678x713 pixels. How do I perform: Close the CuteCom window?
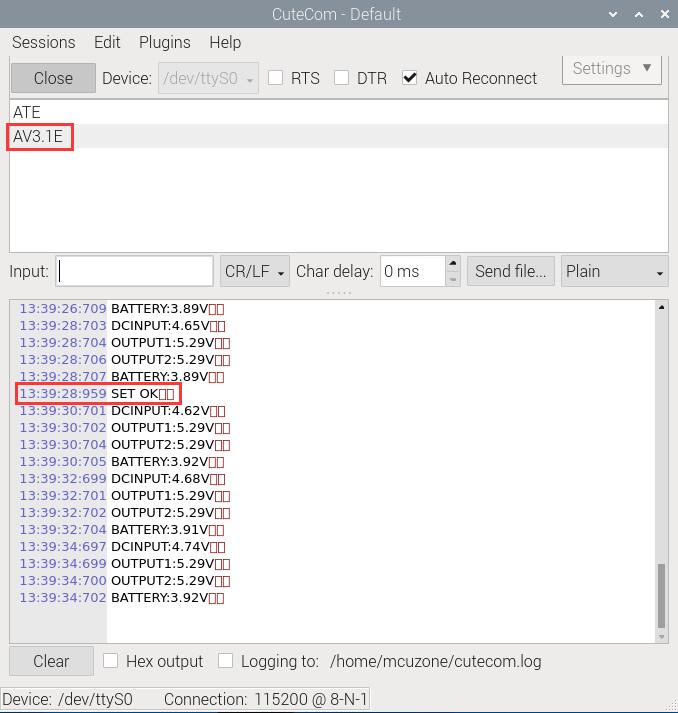(x=664, y=14)
